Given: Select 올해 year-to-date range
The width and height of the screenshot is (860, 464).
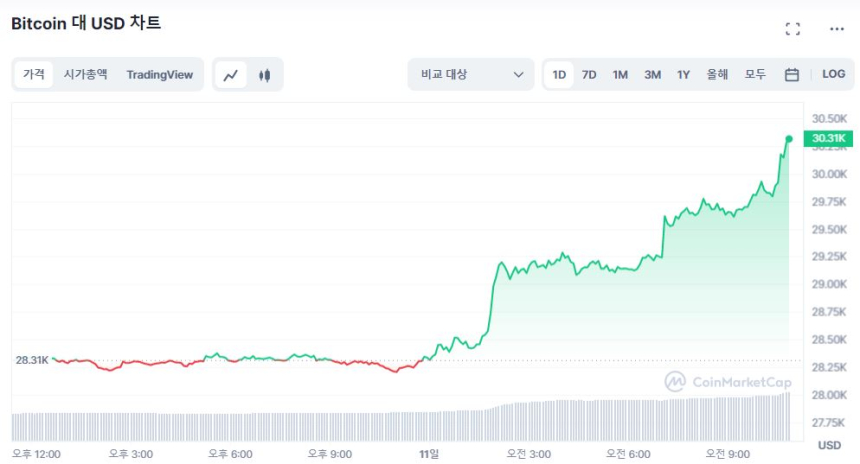Looking at the screenshot, I should [x=717, y=75].
